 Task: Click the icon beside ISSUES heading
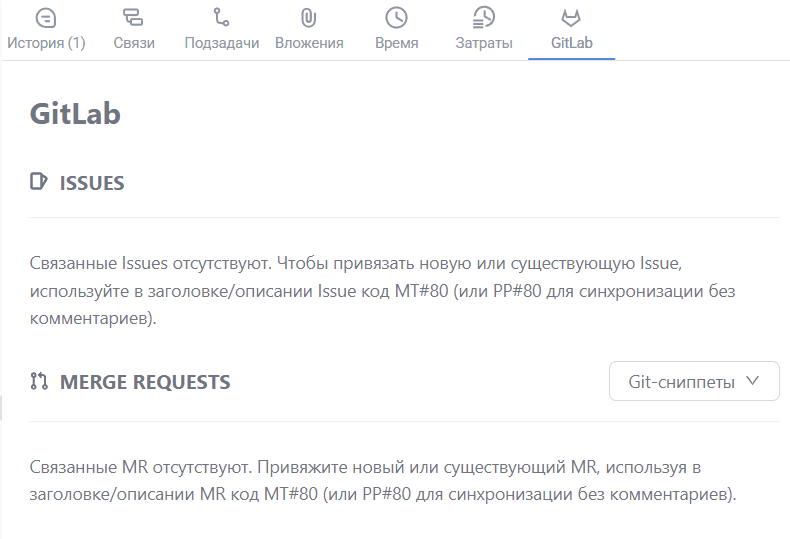[39, 181]
